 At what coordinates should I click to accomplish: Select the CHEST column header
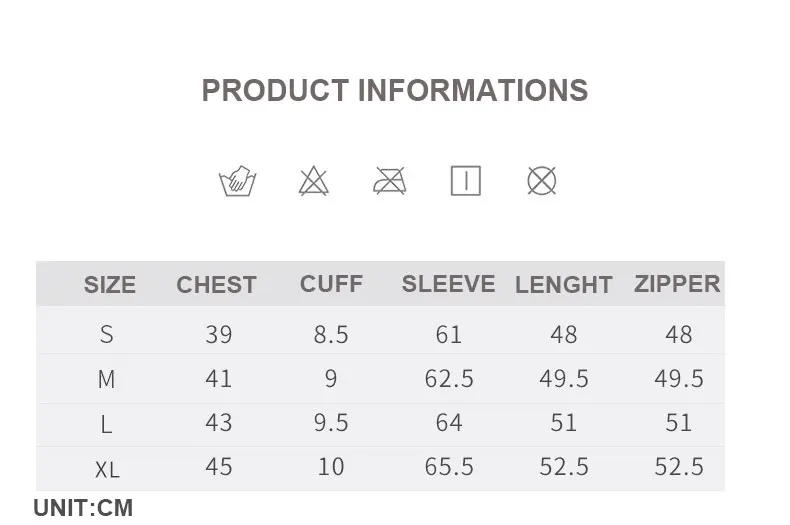click(x=216, y=285)
